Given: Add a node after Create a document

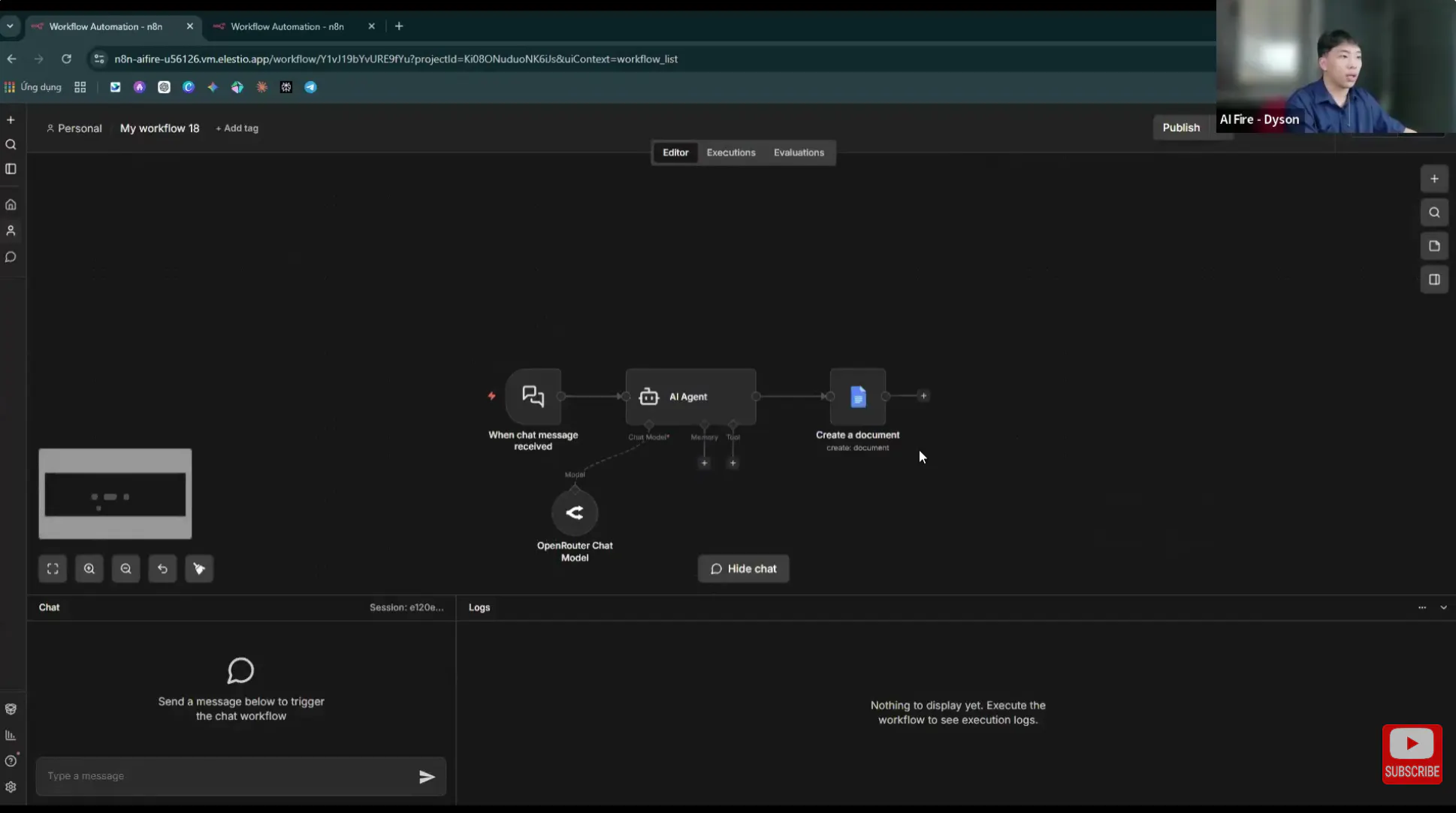Looking at the screenshot, I should pyautogui.click(x=923, y=396).
